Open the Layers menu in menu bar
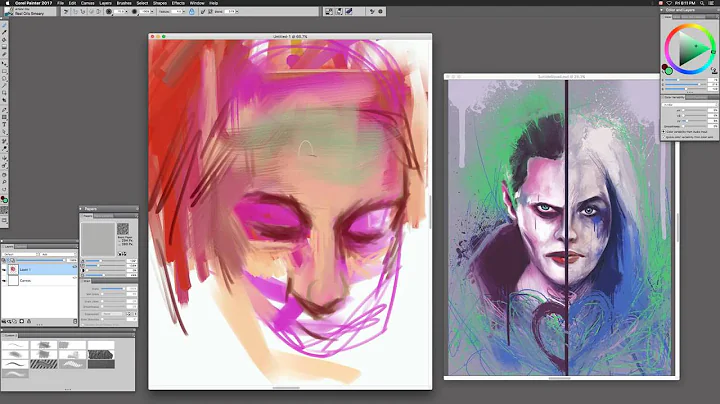The image size is (720, 404). point(105,3)
